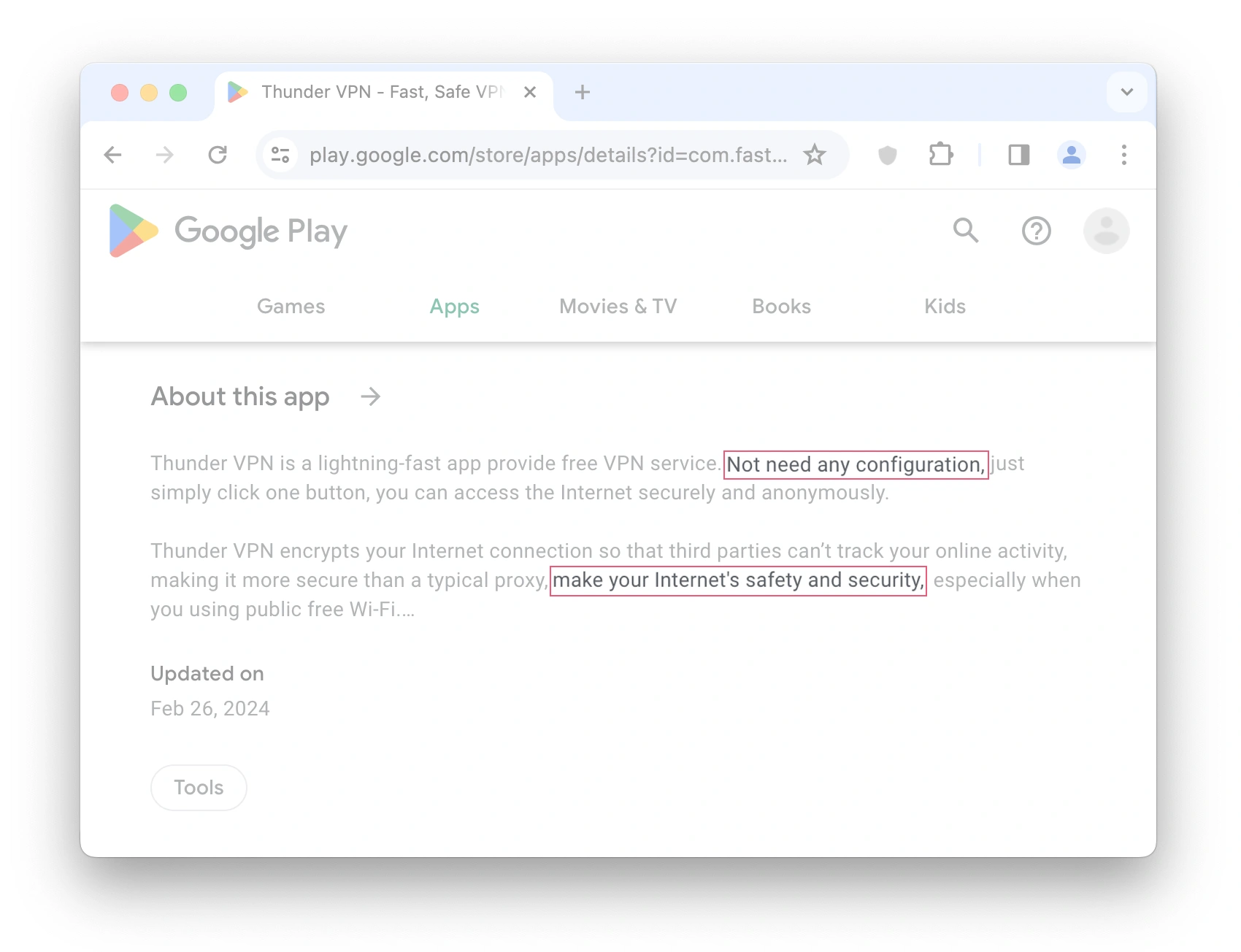The height and width of the screenshot is (952, 1241).
Task: Open Google Play help center icon
Action: [1037, 231]
